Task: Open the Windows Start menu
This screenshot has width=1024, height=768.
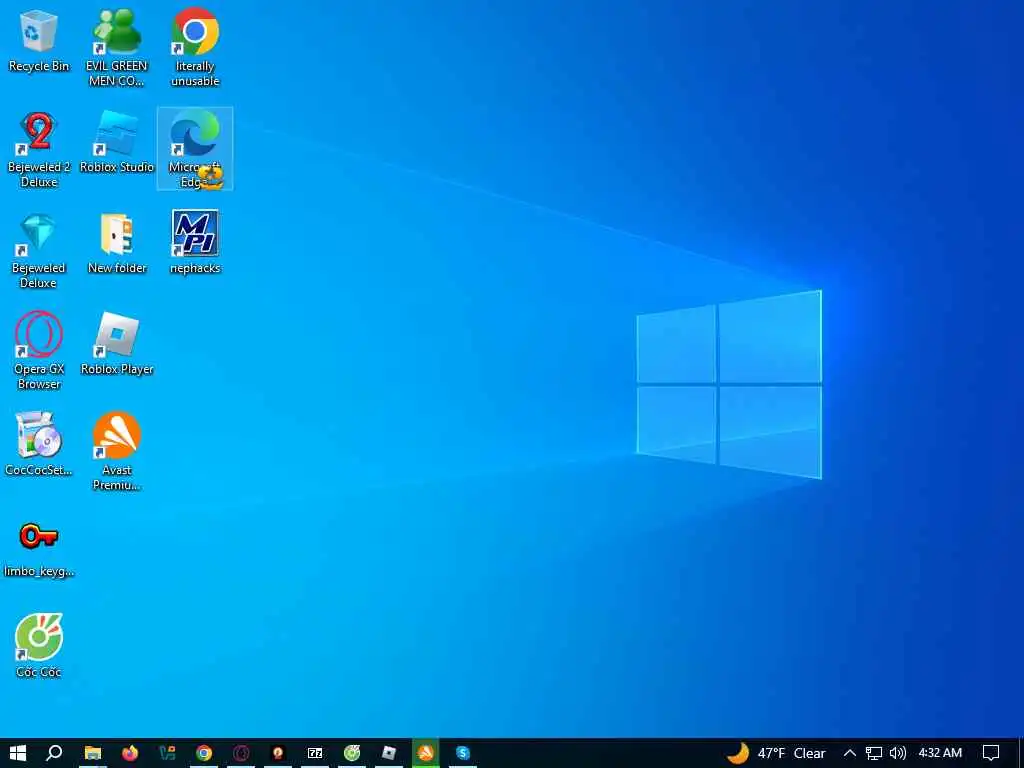Action: [18, 753]
